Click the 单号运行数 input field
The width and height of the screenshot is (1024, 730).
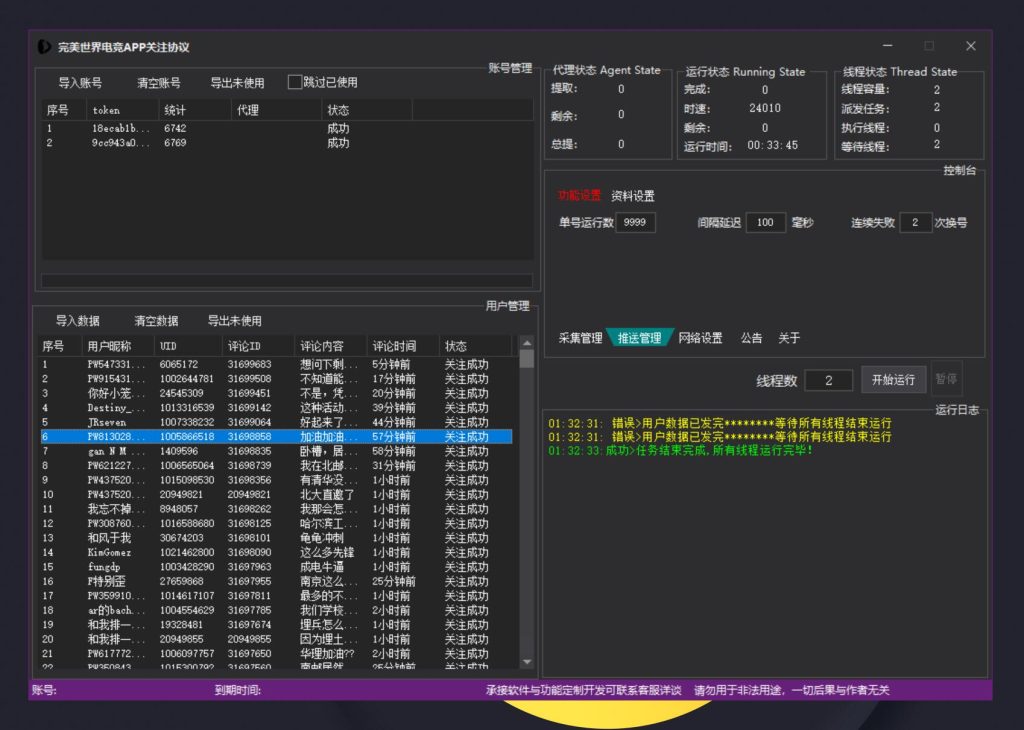click(636, 223)
